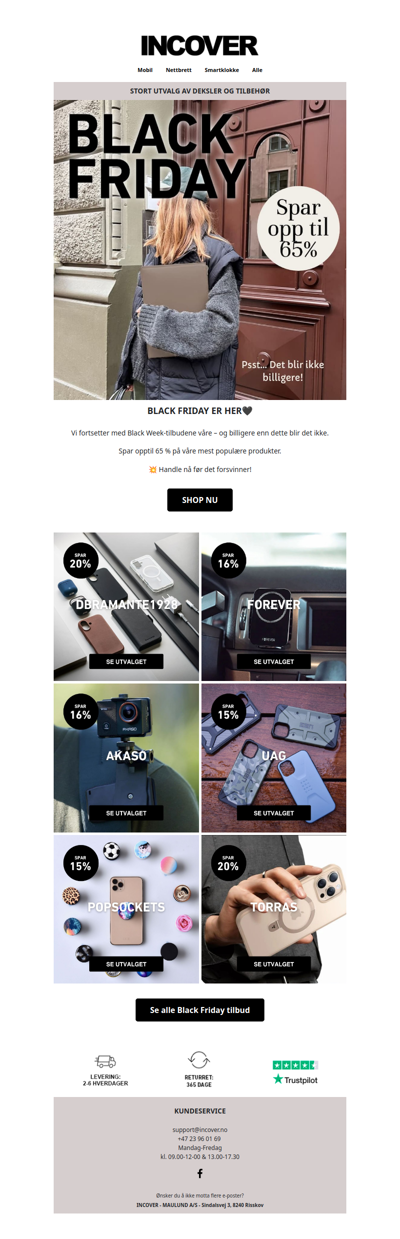The image size is (400, 1239).
Task: Click the support@incover.no email link
Action: pos(200,1129)
